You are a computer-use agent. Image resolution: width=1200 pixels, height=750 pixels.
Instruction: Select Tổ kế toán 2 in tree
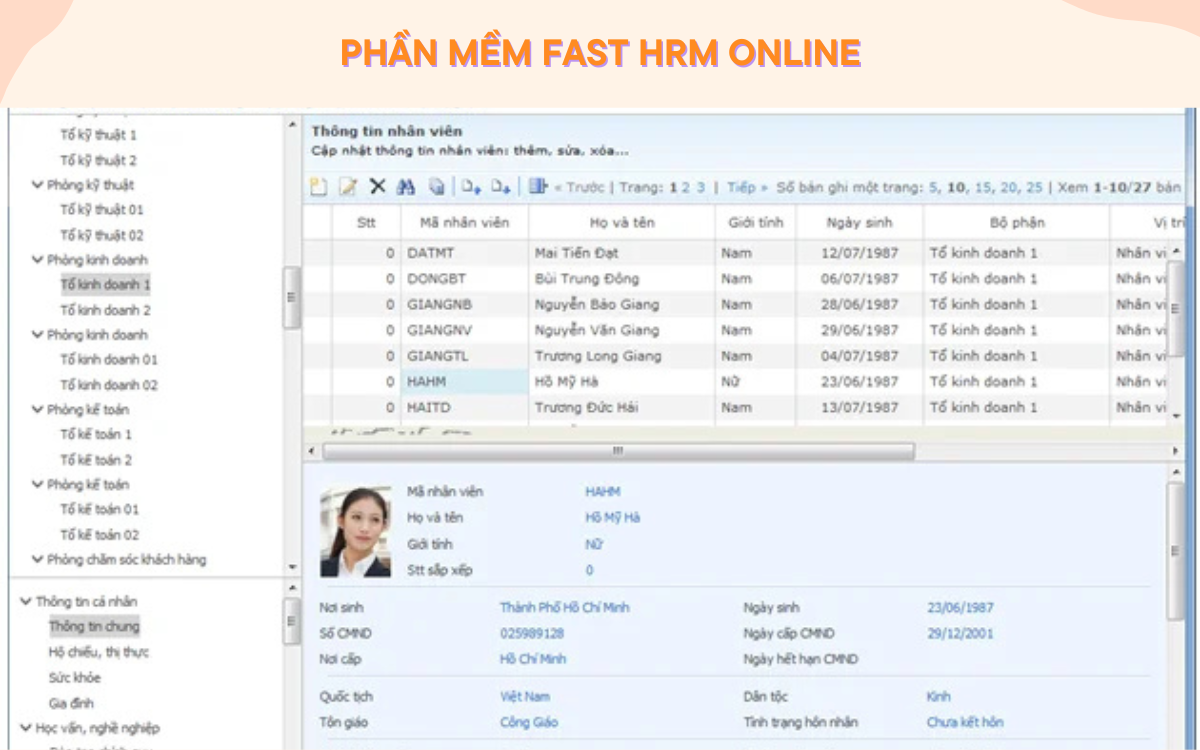click(96, 460)
